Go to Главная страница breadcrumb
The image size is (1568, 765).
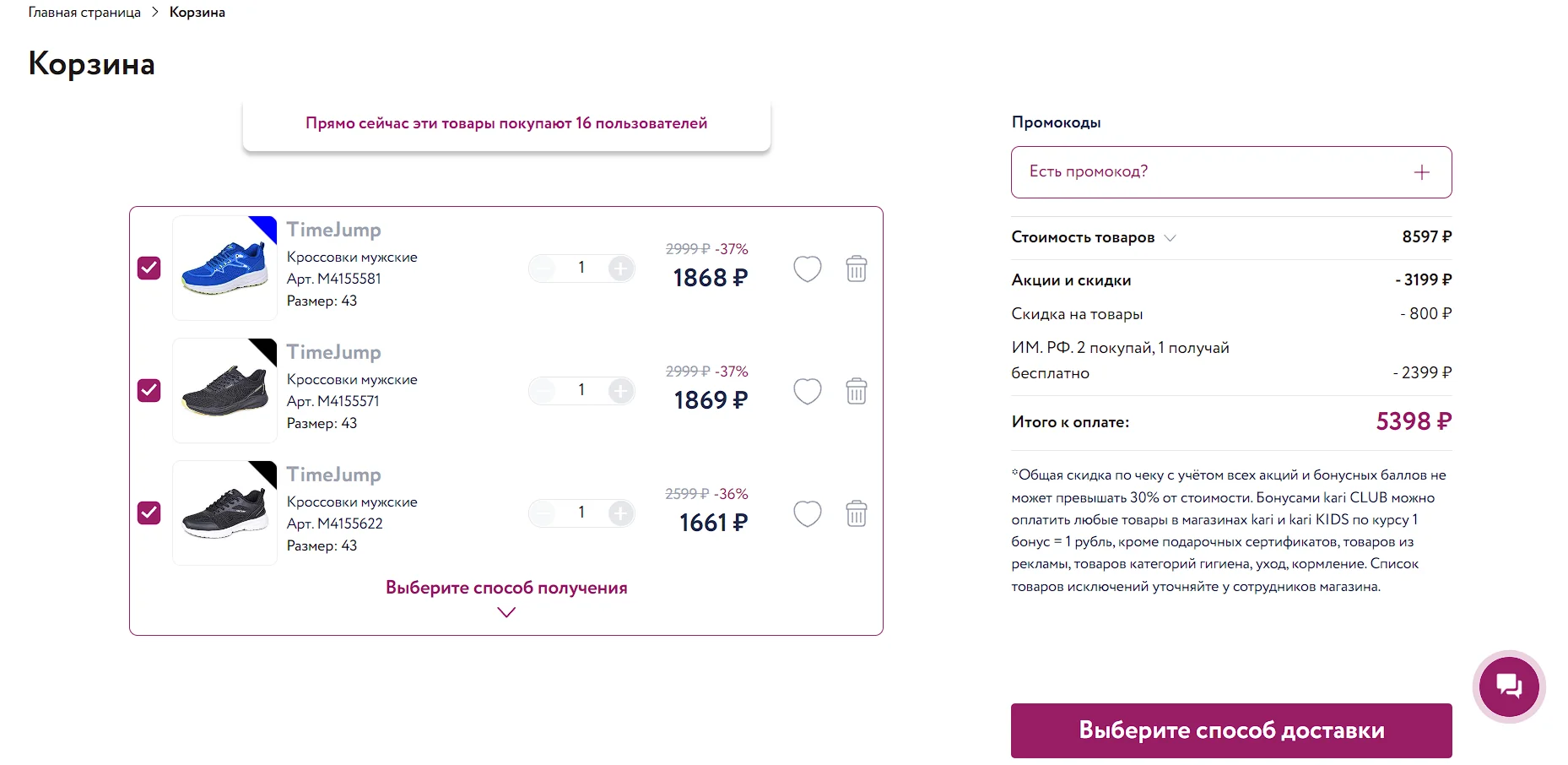(84, 13)
